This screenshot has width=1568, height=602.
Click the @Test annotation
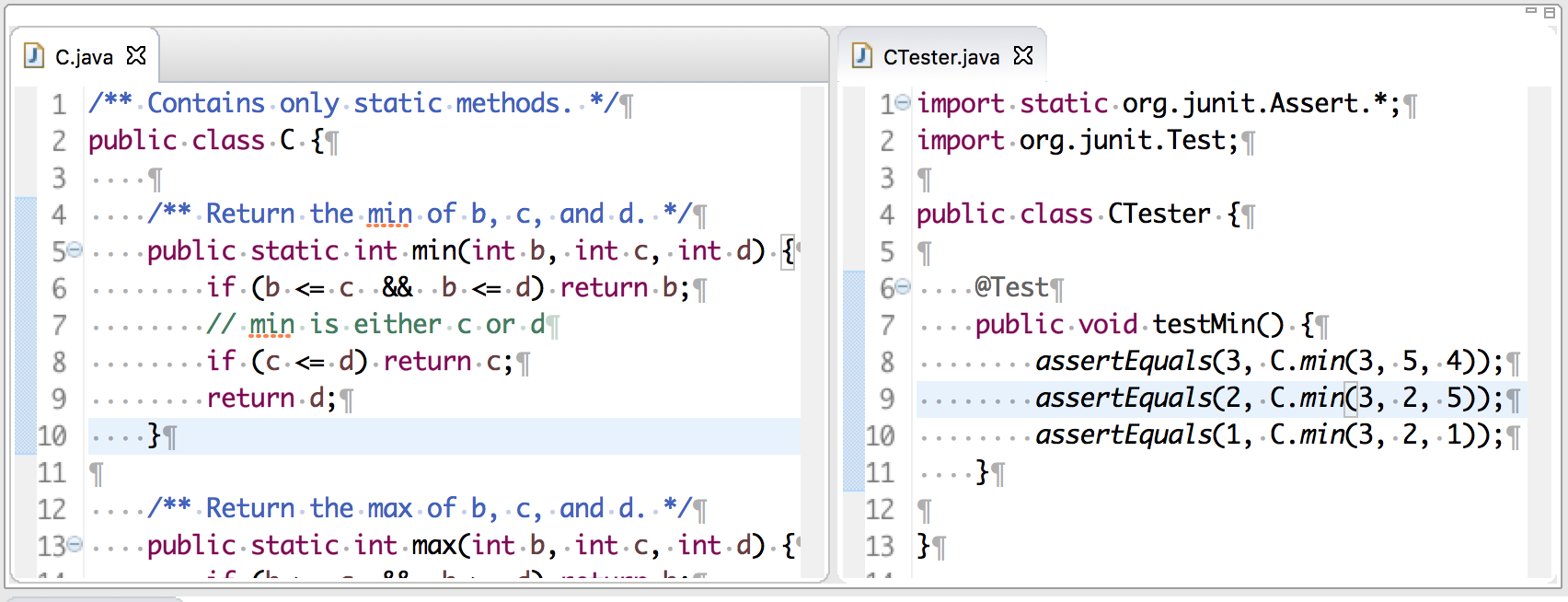[x=1011, y=288]
